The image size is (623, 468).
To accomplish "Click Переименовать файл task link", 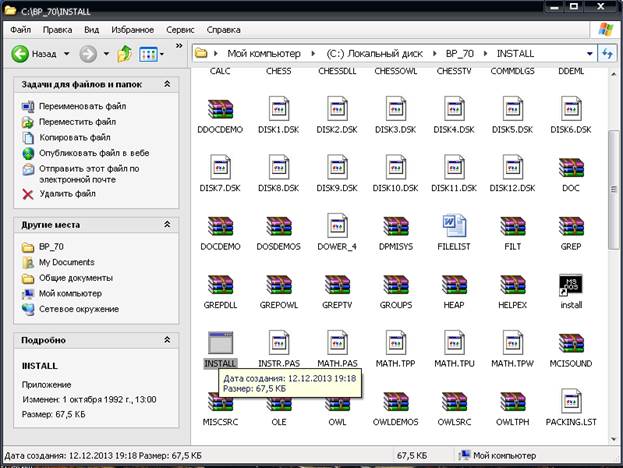I will pyautogui.click(x=82, y=106).
